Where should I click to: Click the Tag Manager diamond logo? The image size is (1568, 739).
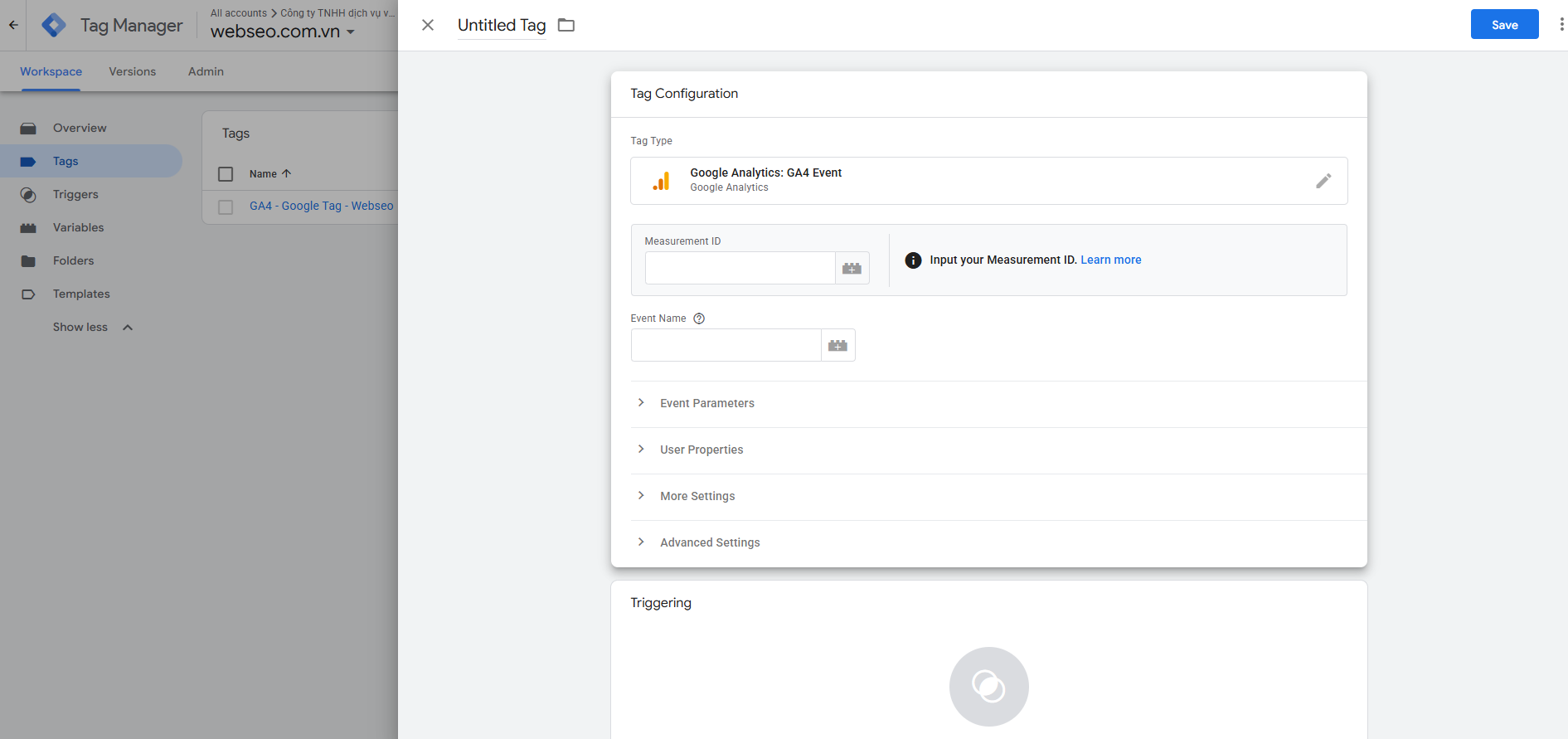pyautogui.click(x=54, y=25)
